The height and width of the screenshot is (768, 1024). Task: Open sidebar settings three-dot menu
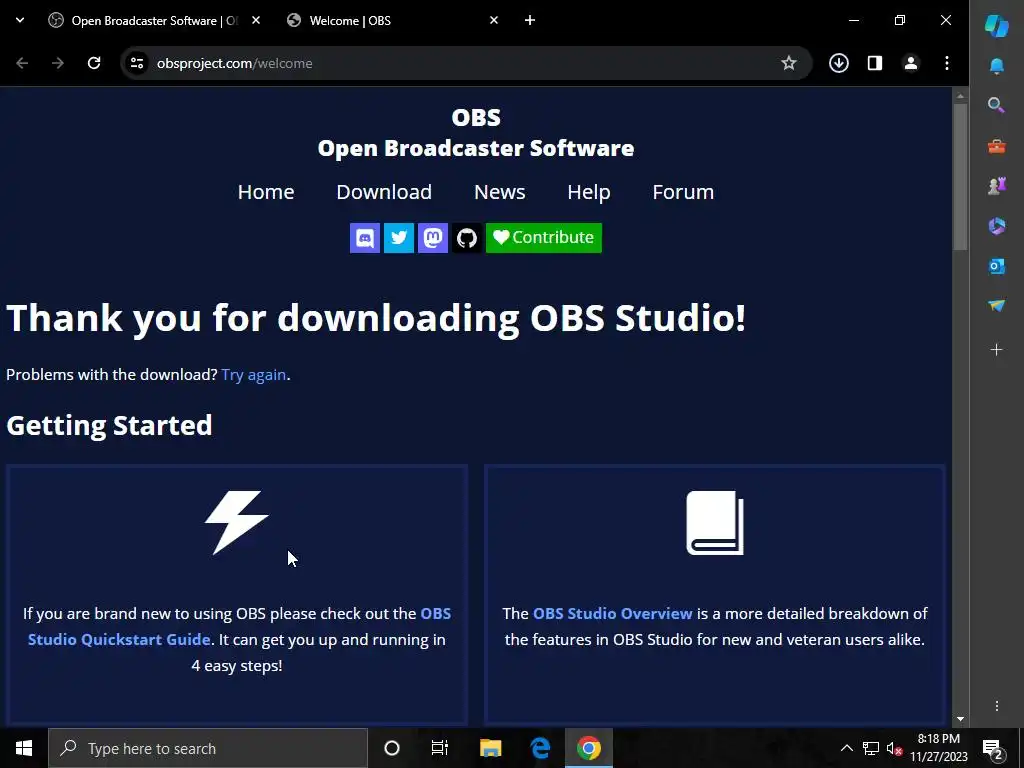coord(997,706)
